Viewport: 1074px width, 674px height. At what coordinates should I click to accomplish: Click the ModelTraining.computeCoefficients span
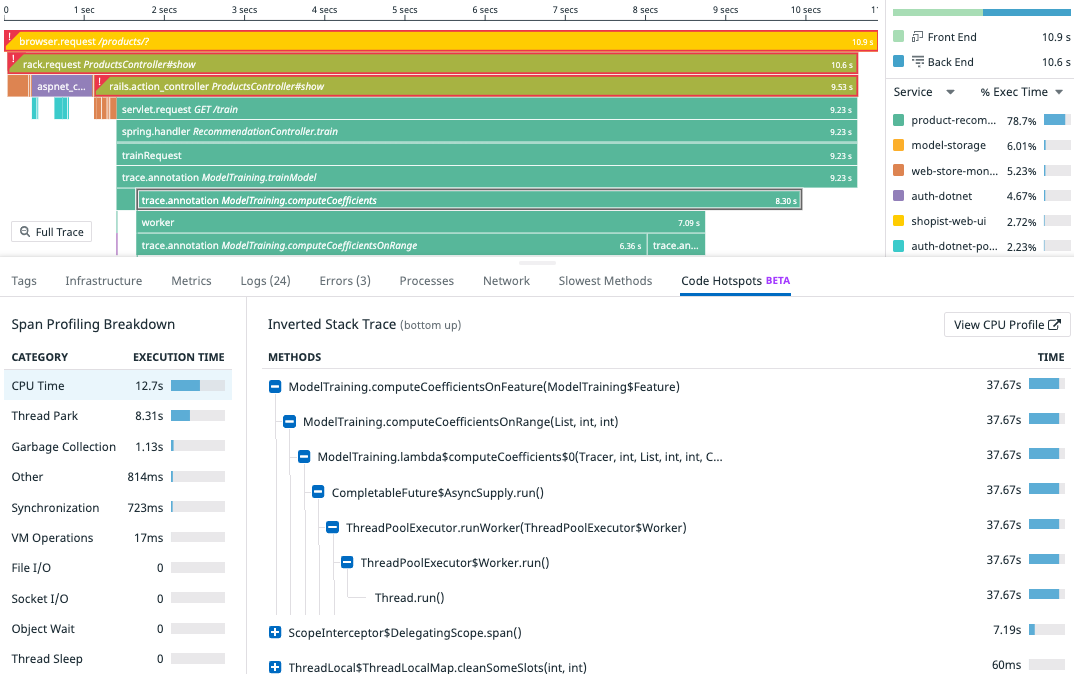[469, 200]
